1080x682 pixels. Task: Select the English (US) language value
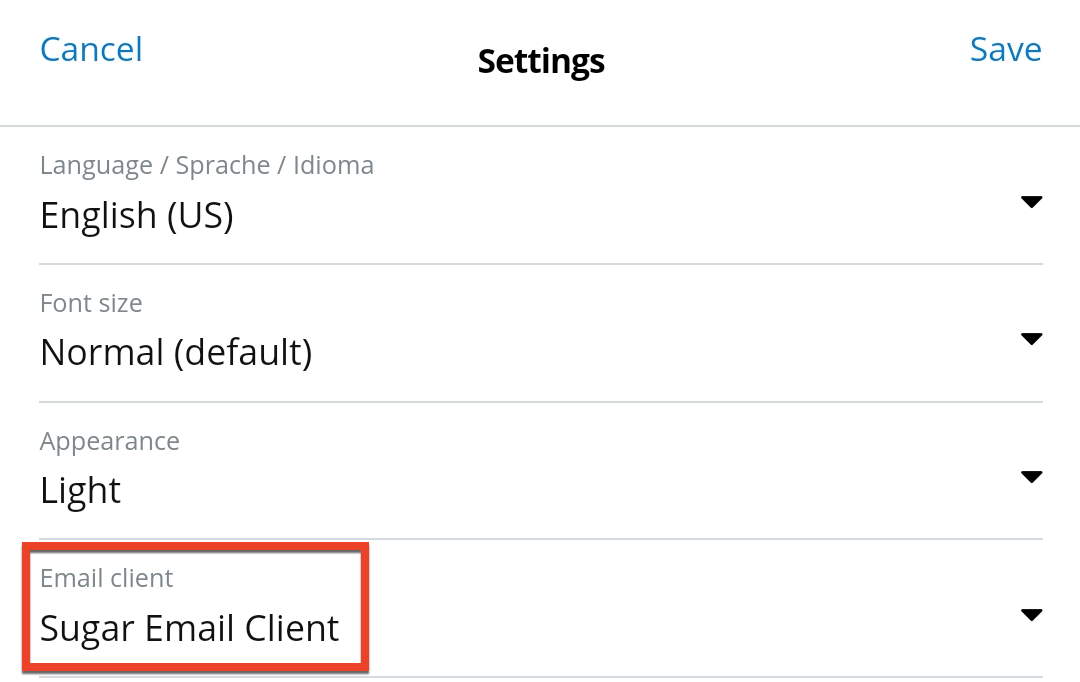click(x=136, y=215)
